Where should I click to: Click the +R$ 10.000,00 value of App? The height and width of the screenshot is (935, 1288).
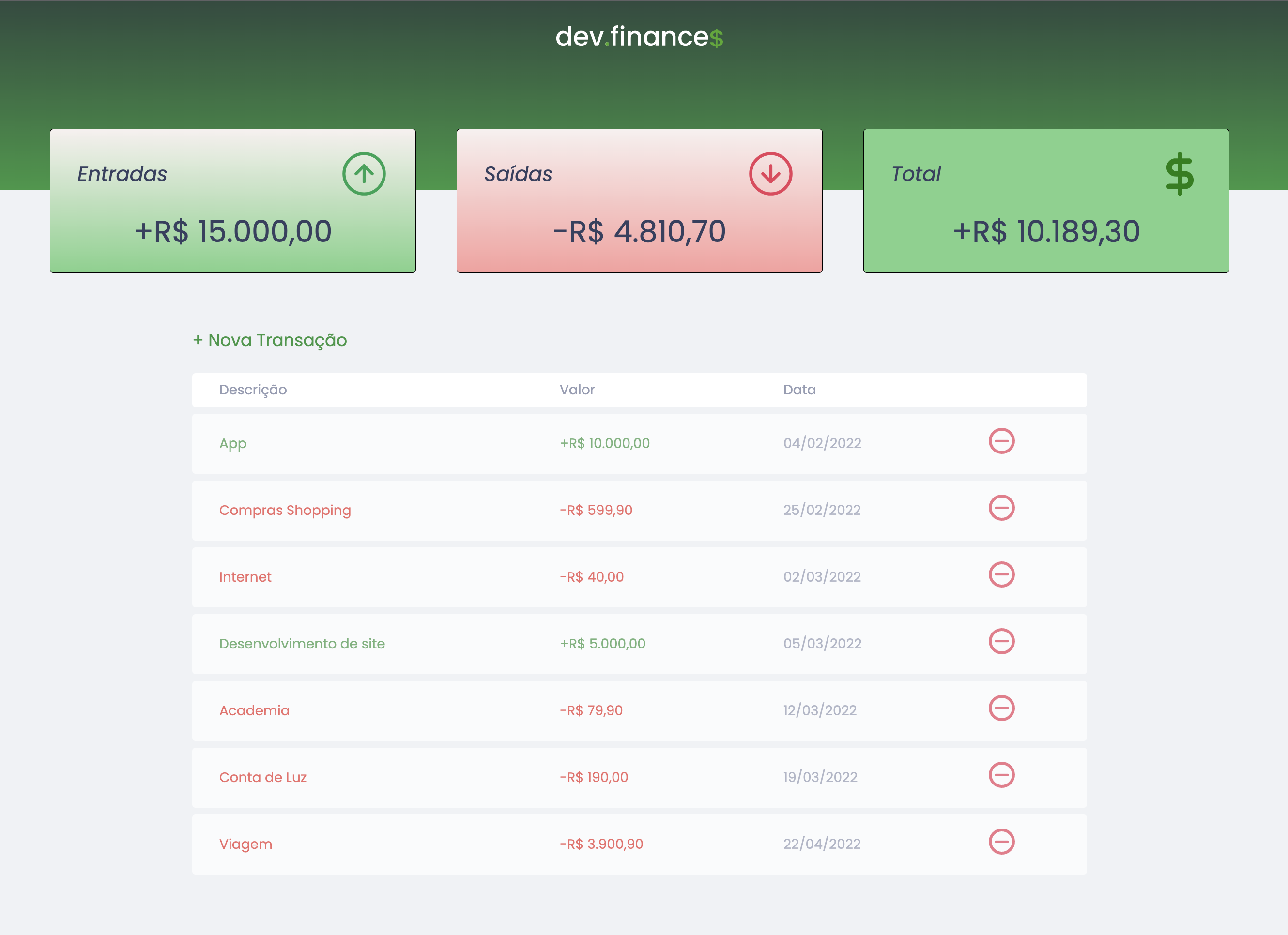click(605, 443)
